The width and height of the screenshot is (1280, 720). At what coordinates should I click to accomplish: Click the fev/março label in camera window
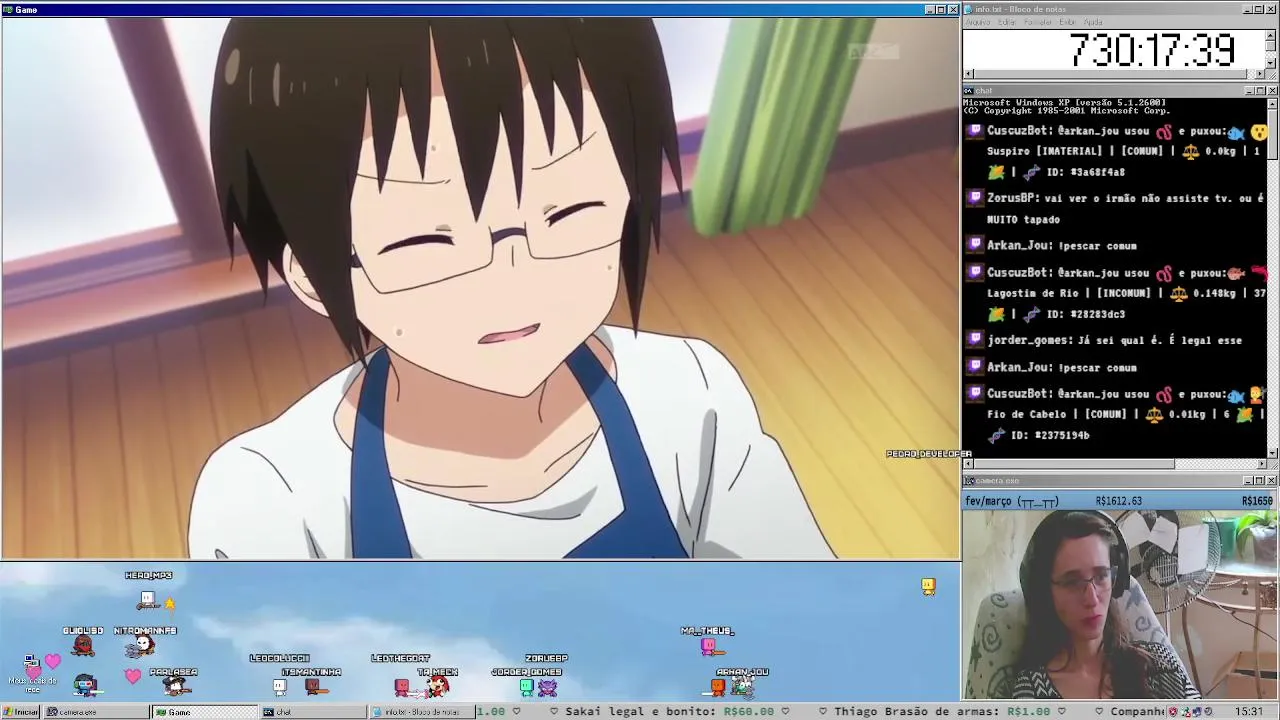pos(1011,501)
